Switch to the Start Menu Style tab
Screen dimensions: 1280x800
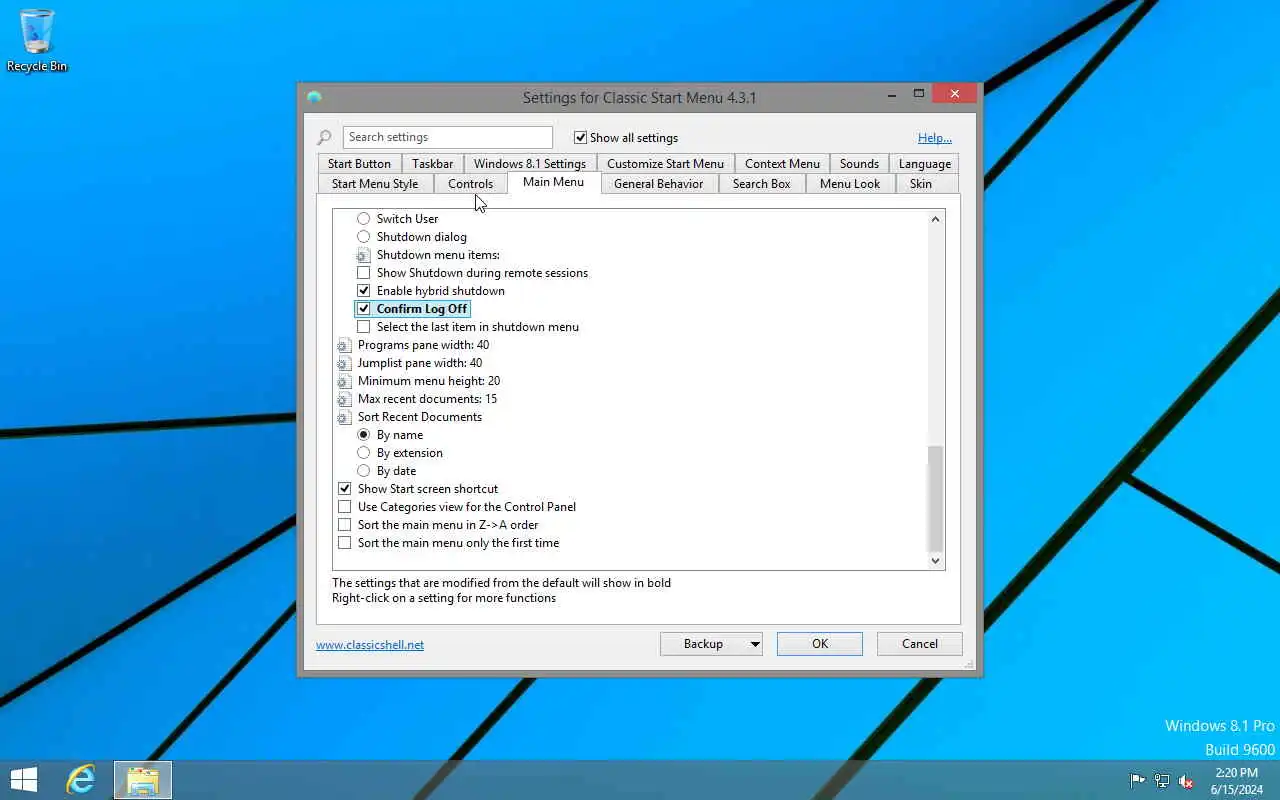375,184
